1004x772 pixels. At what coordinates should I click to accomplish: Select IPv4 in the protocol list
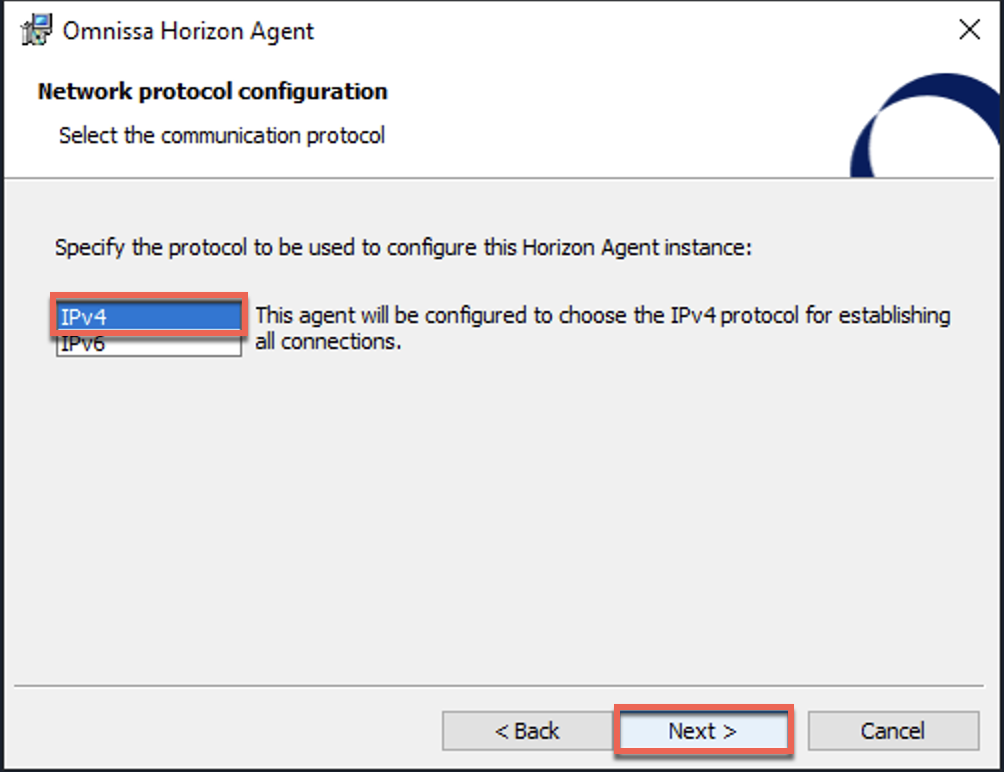click(x=149, y=316)
